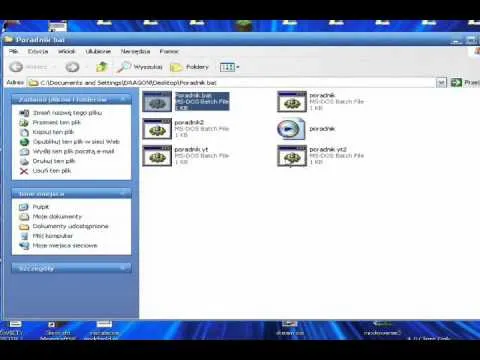Click the Dokumenty udostępnione folder icon
Image resolution: width=480 pixels, height=360 pixels.
tap(24, 227)
